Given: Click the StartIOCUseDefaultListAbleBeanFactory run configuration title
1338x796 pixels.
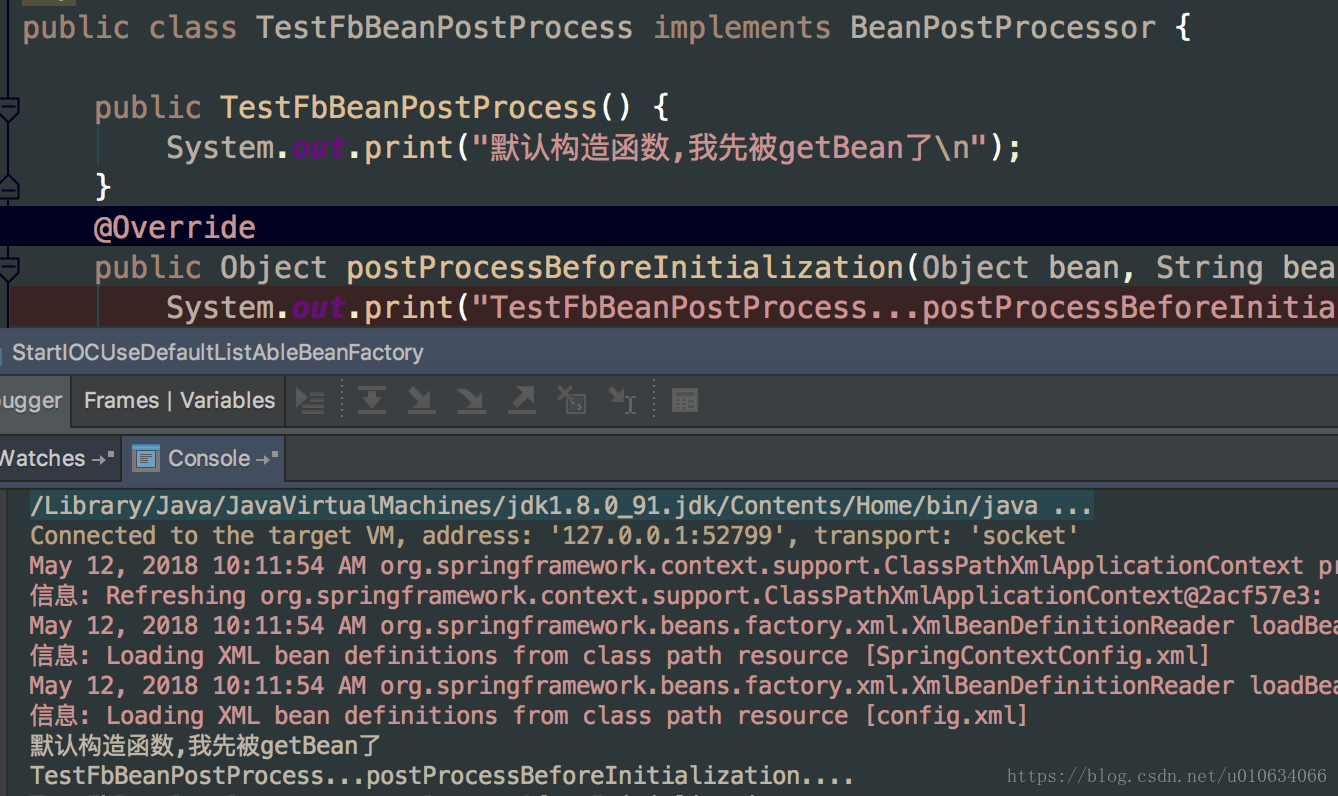Looking at the screenshot, I should click(217, 352).
